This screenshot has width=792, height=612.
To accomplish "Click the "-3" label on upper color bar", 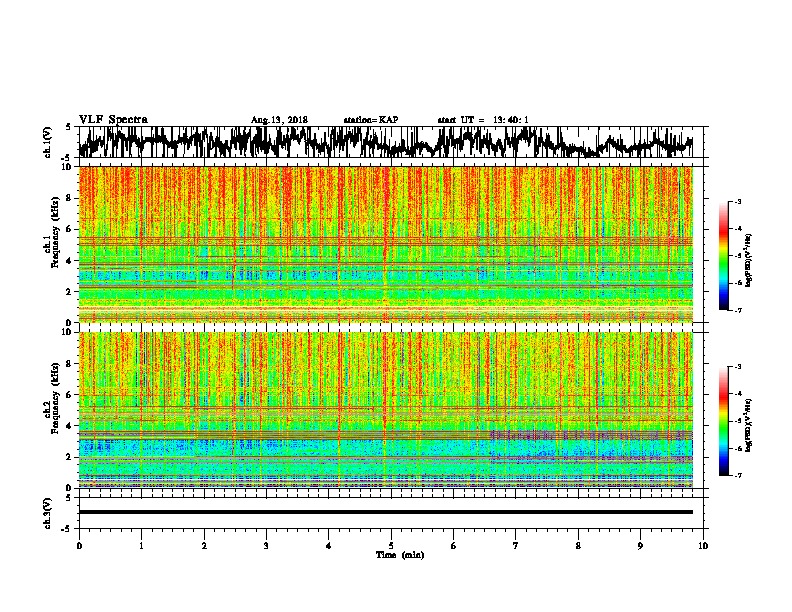I will pyautogui.click(x=737, y=202).
